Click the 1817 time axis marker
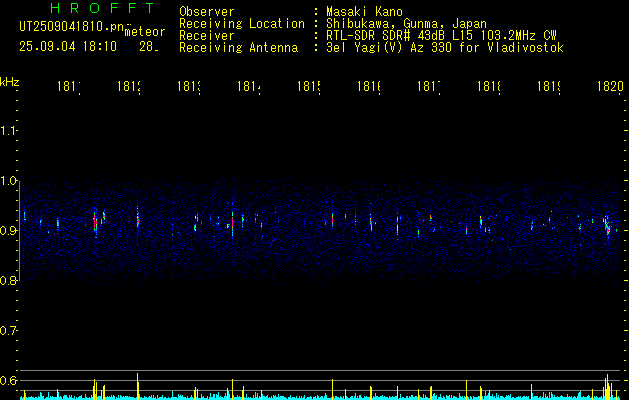This screenshot has height=400, width=629. 429,86
